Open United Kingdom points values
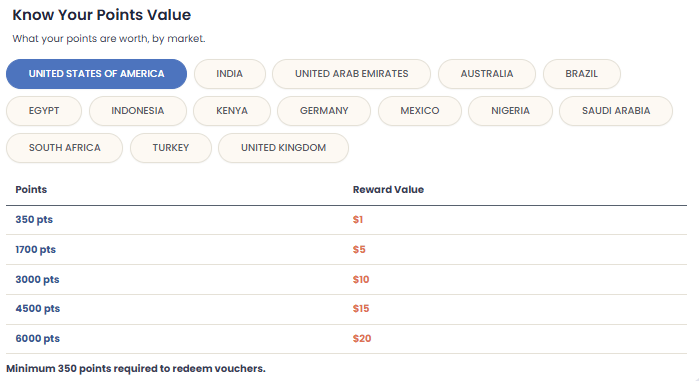The width and height of the screenshot is (699, 381). point(283,148)
